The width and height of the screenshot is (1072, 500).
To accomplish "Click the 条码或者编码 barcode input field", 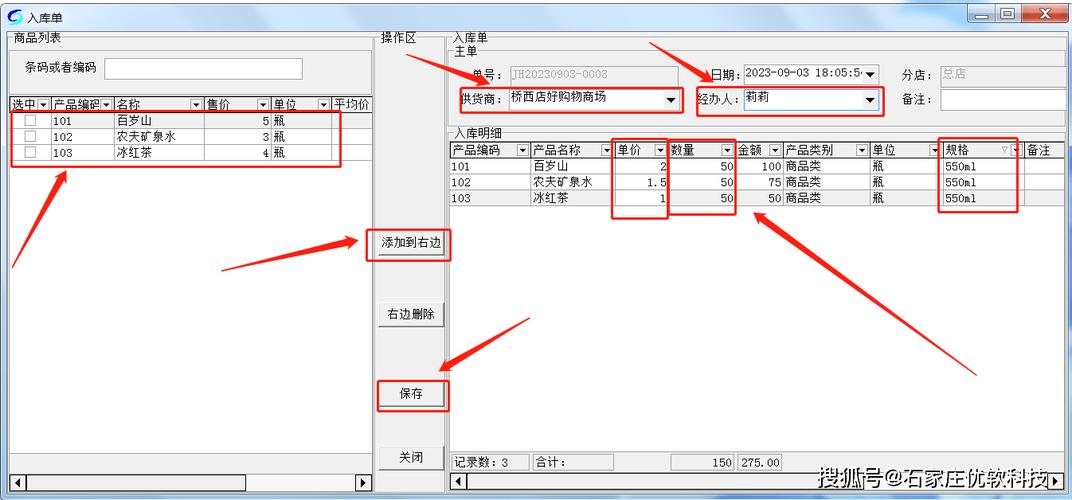I will [203, 68].
